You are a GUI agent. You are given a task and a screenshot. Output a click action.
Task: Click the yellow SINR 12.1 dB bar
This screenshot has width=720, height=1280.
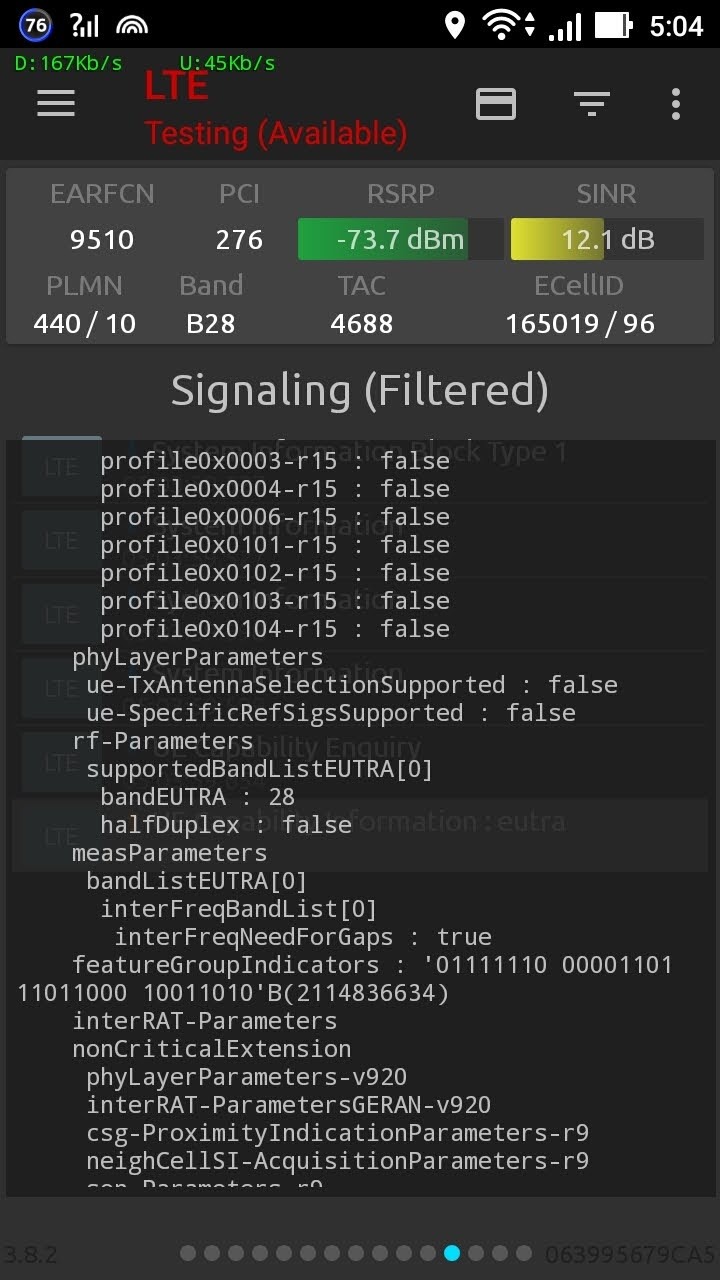(x=606, y=240)
